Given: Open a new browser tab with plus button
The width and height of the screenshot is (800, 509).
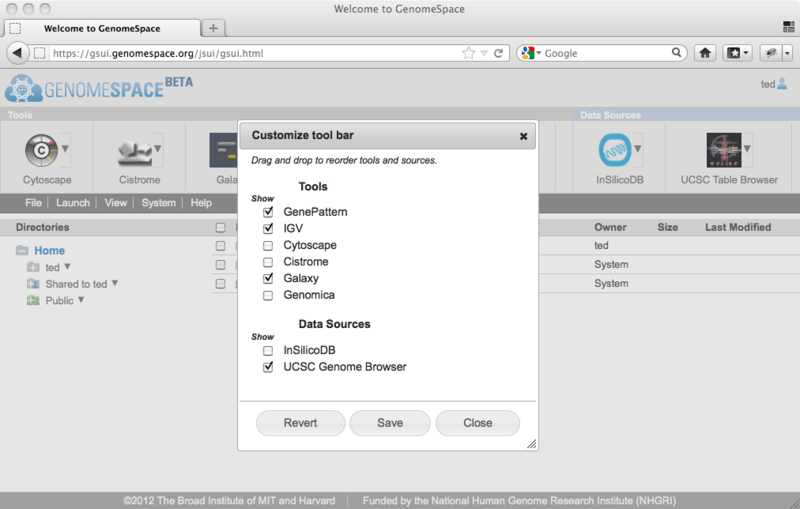Looking at the screenshot, I should (213, 28).
